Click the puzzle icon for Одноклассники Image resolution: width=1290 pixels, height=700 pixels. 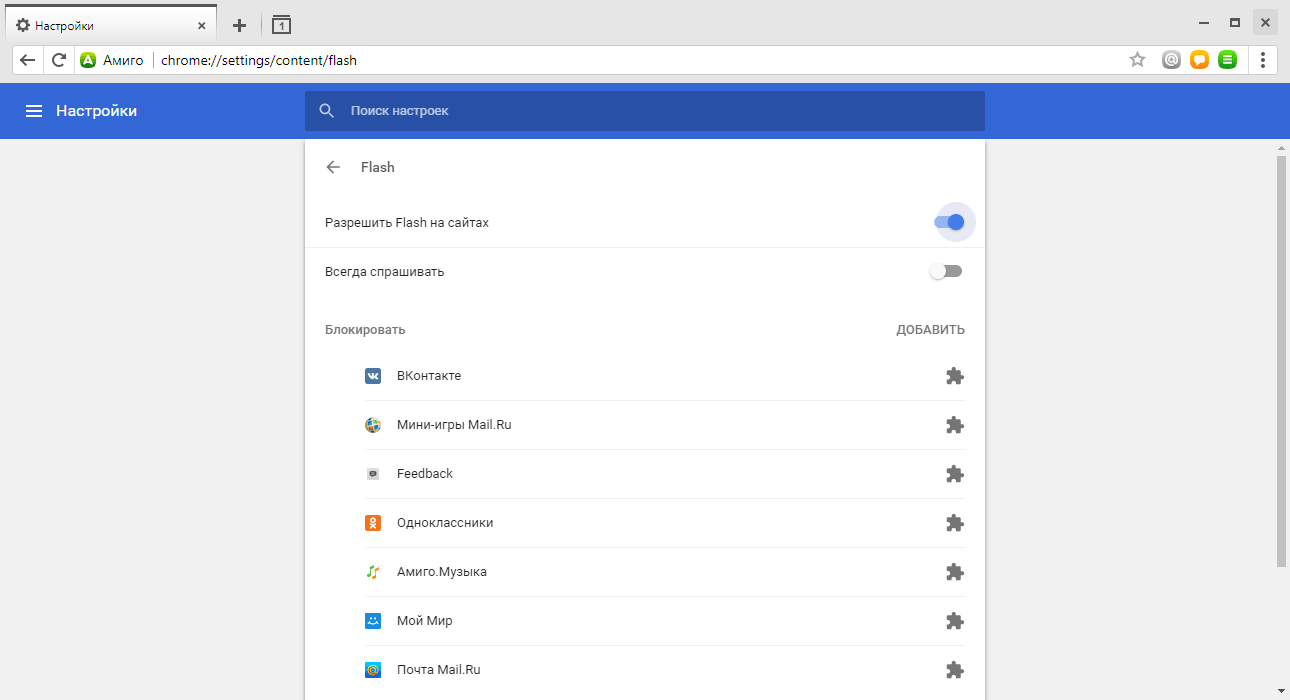pos(955,523)
